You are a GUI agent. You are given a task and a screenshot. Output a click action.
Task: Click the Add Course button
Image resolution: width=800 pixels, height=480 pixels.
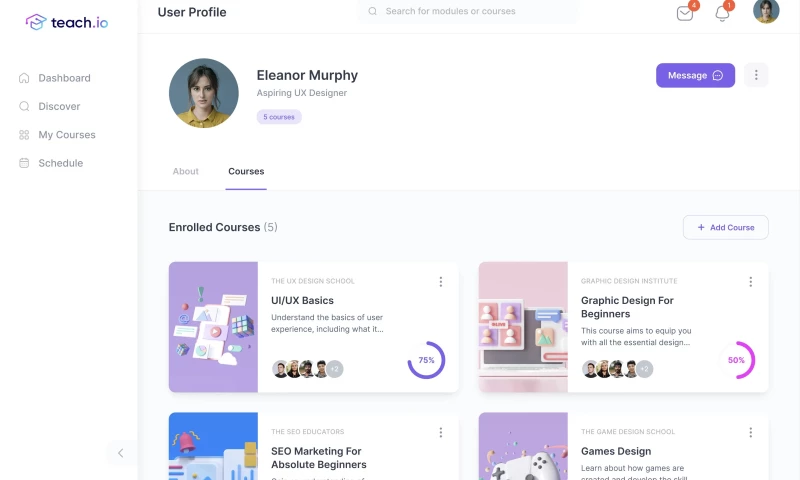pyautogui.click(x=726, y=228)
